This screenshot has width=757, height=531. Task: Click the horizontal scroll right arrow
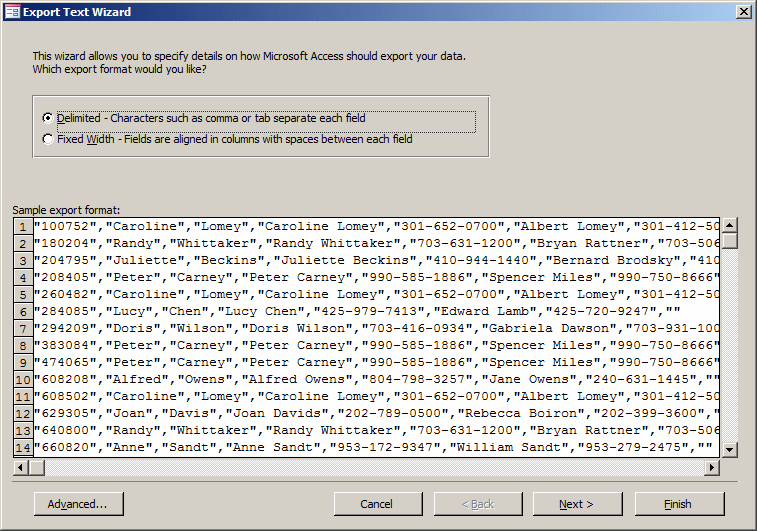(712, 467)
